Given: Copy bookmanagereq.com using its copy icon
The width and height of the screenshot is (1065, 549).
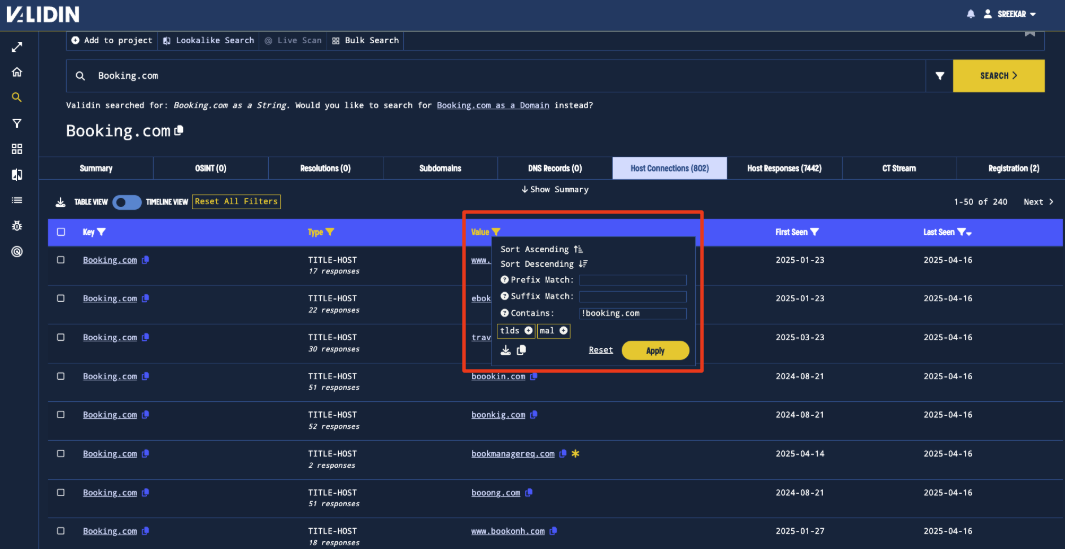Looking at the screenshot, I should point(562,453).
